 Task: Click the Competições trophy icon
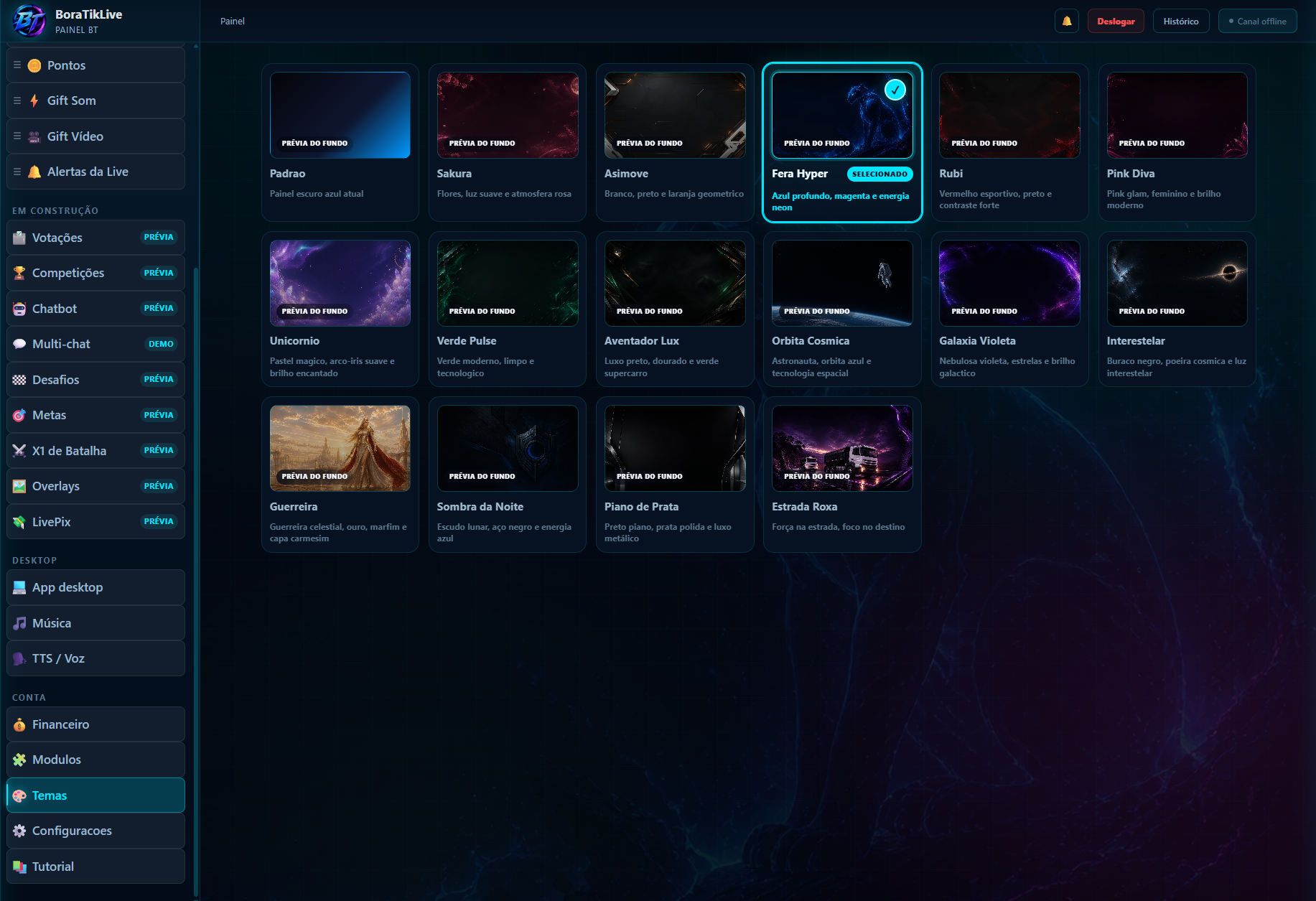click(19, 273)
